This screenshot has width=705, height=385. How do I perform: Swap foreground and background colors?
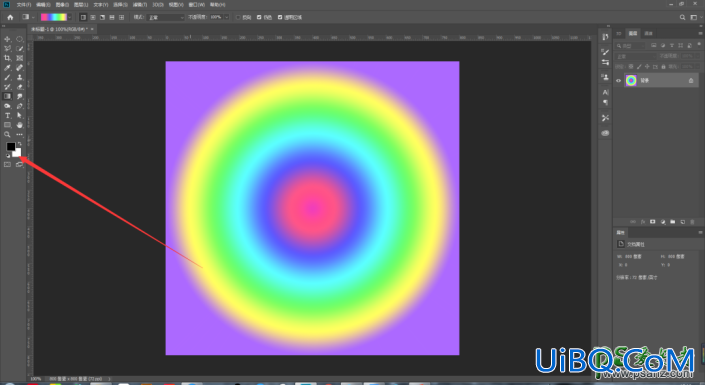tap(19, 144)
